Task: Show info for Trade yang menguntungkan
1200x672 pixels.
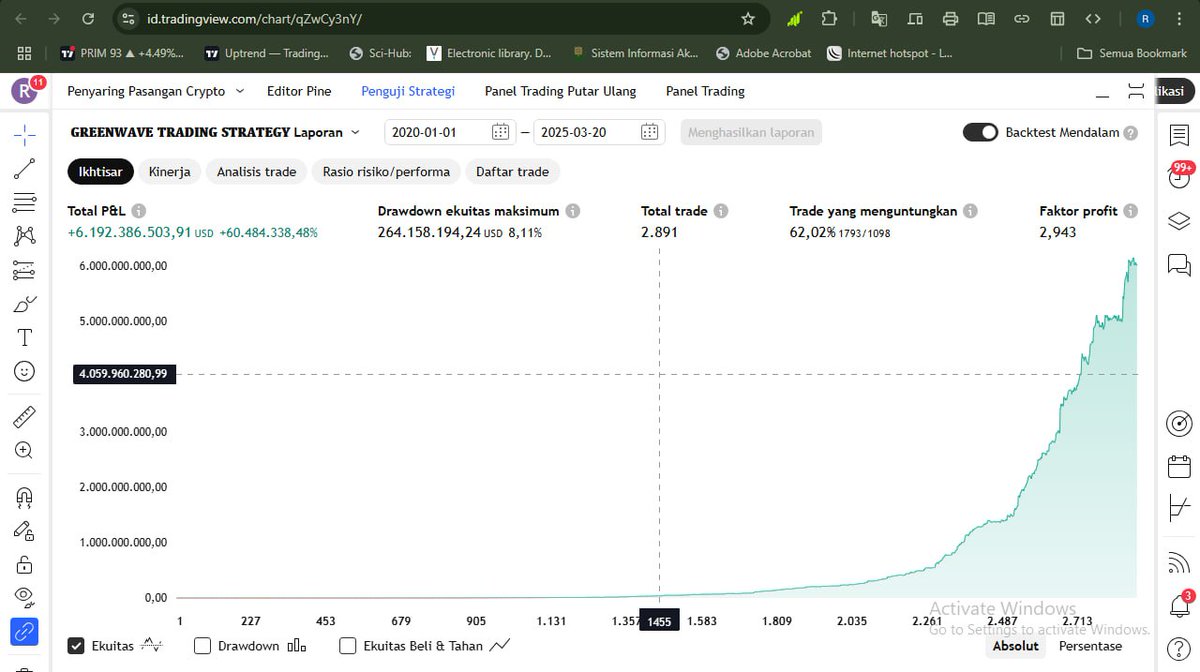Action: tap(971, 211)
